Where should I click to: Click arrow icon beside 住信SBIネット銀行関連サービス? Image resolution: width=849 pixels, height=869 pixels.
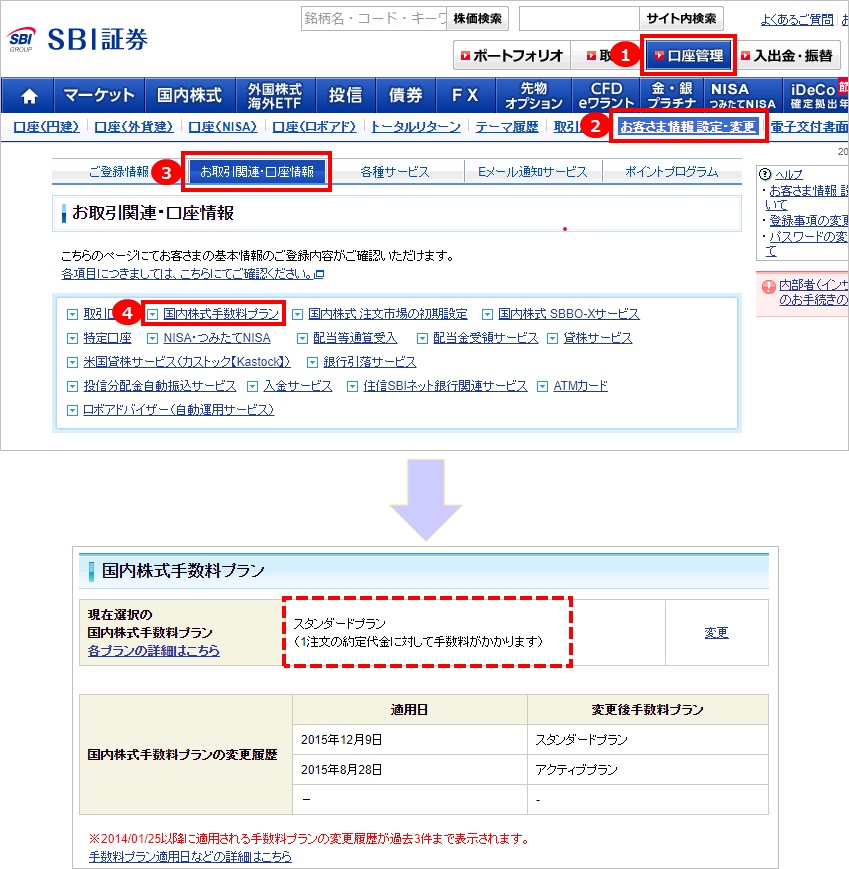click(352, 386)
